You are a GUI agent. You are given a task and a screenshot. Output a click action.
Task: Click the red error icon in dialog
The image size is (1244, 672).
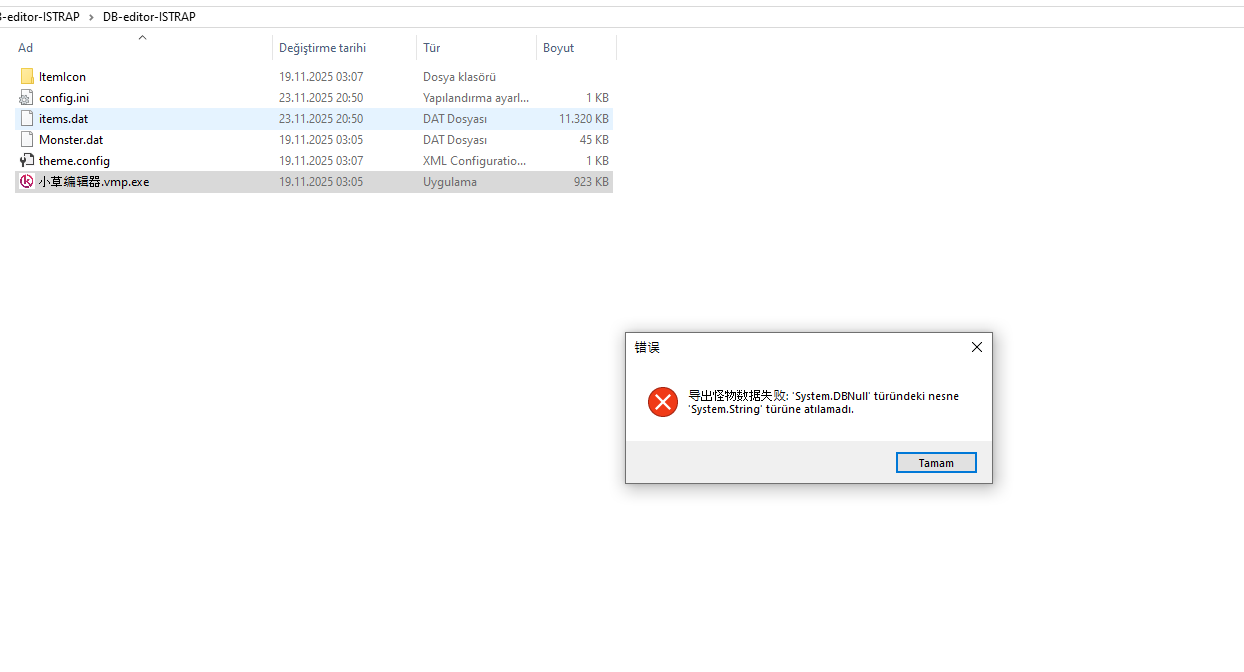point(662,402)
